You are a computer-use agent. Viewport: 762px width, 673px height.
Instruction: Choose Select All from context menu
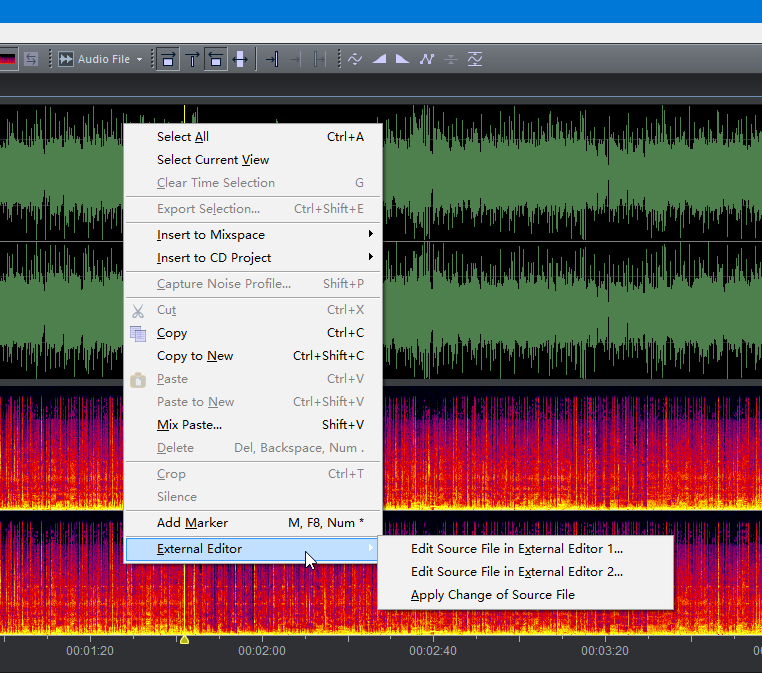click(x=183, y=137)
